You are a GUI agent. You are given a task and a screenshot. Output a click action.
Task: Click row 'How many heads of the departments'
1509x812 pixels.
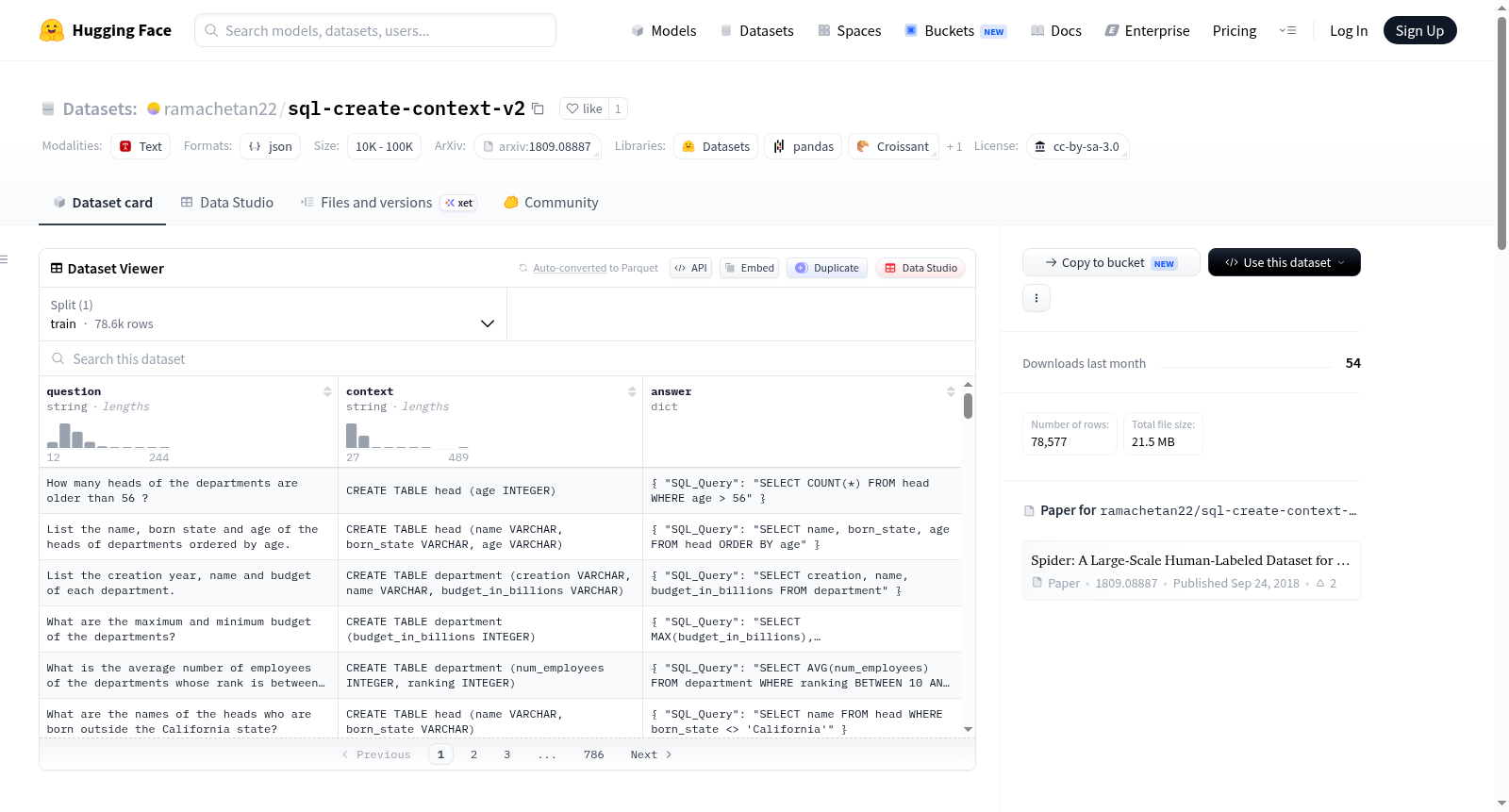[x=500, y=490]
